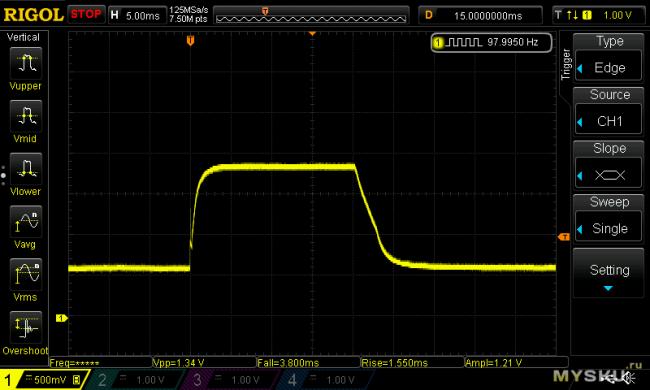The height and width of the screenshot is (390, 650).
Task: Click the 97.9950 Hz frequency counter
Action: tap(492, 42)
